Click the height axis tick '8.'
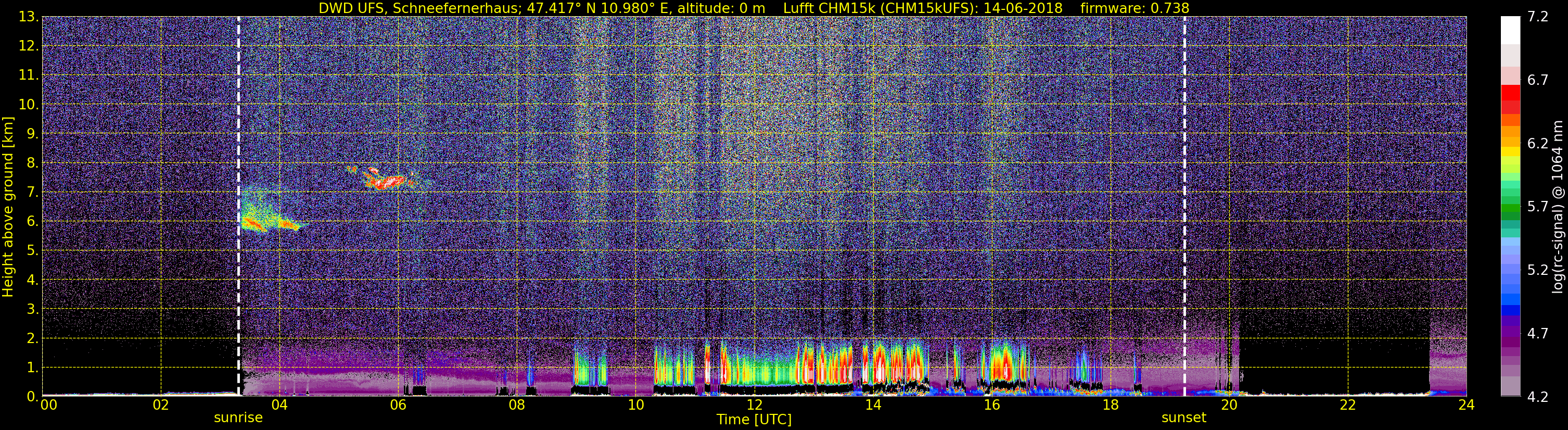The height and width of the screenshot is (430, 1568). pos(32,162)
